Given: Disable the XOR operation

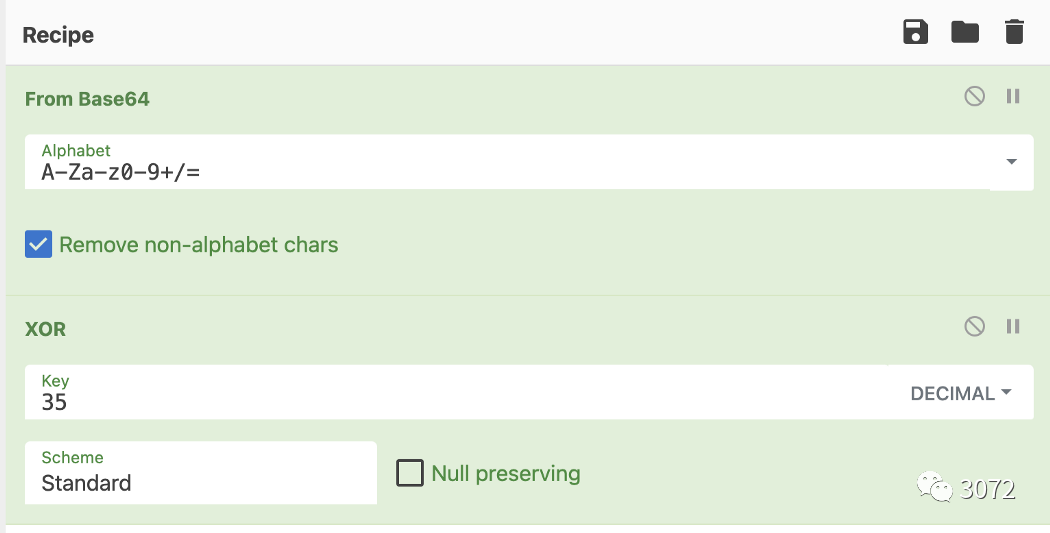Looking at the screenshot, I should tap(974, 326).
